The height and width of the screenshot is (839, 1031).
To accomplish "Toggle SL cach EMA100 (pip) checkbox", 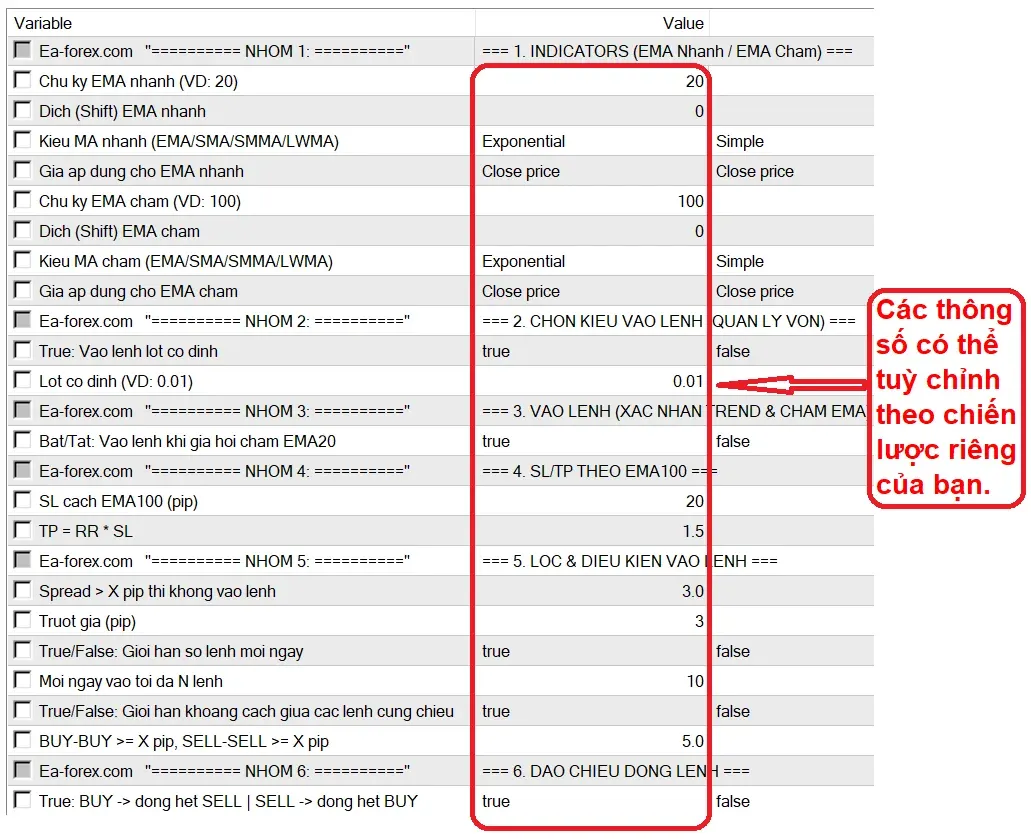I will point(22,500).
